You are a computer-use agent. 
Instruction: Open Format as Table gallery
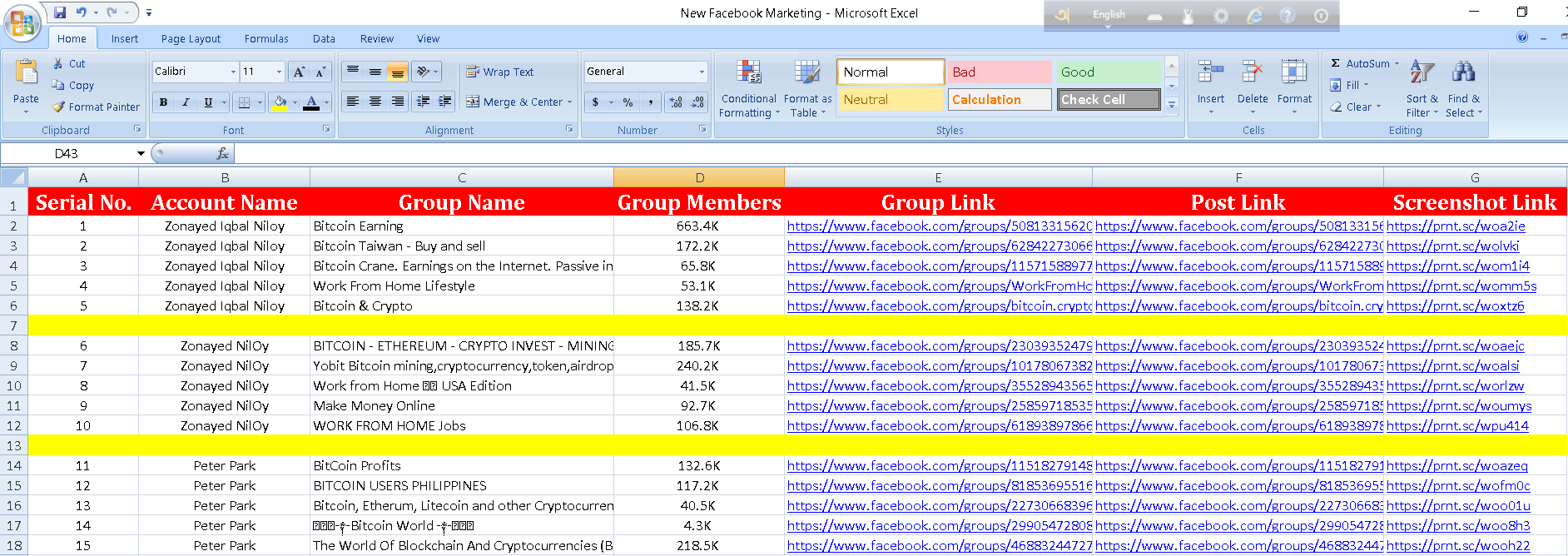click(x=807, y=89)
